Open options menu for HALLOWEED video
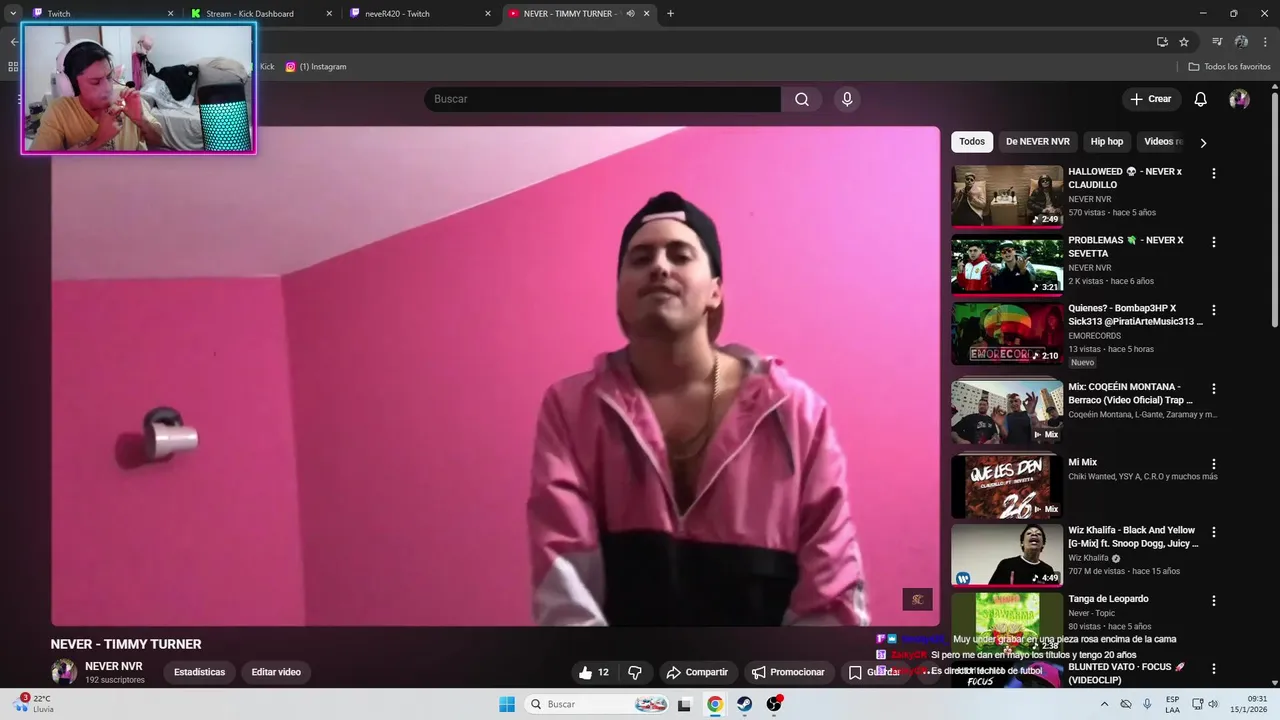The width and height of the screenshot is (1280, 720). tap(1214, 173)
